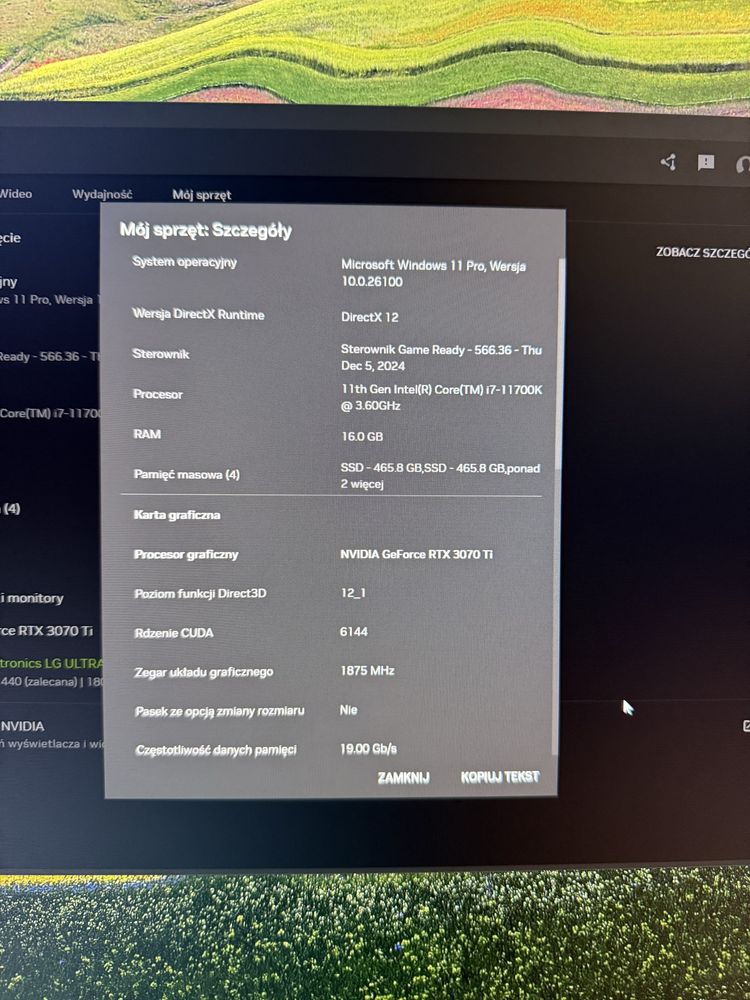750x1000 pixels.
Task: Click the '16.0 GB' RAM value
Action: (x=362, y=436)
